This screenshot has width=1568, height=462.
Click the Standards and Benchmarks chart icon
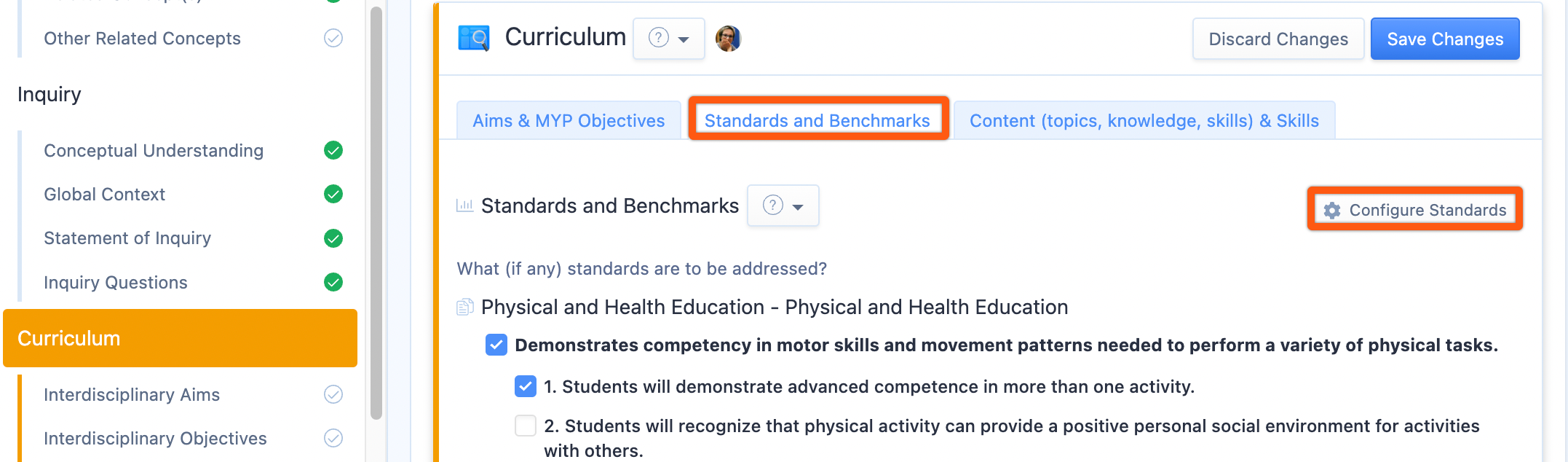(x=464, y=206)
